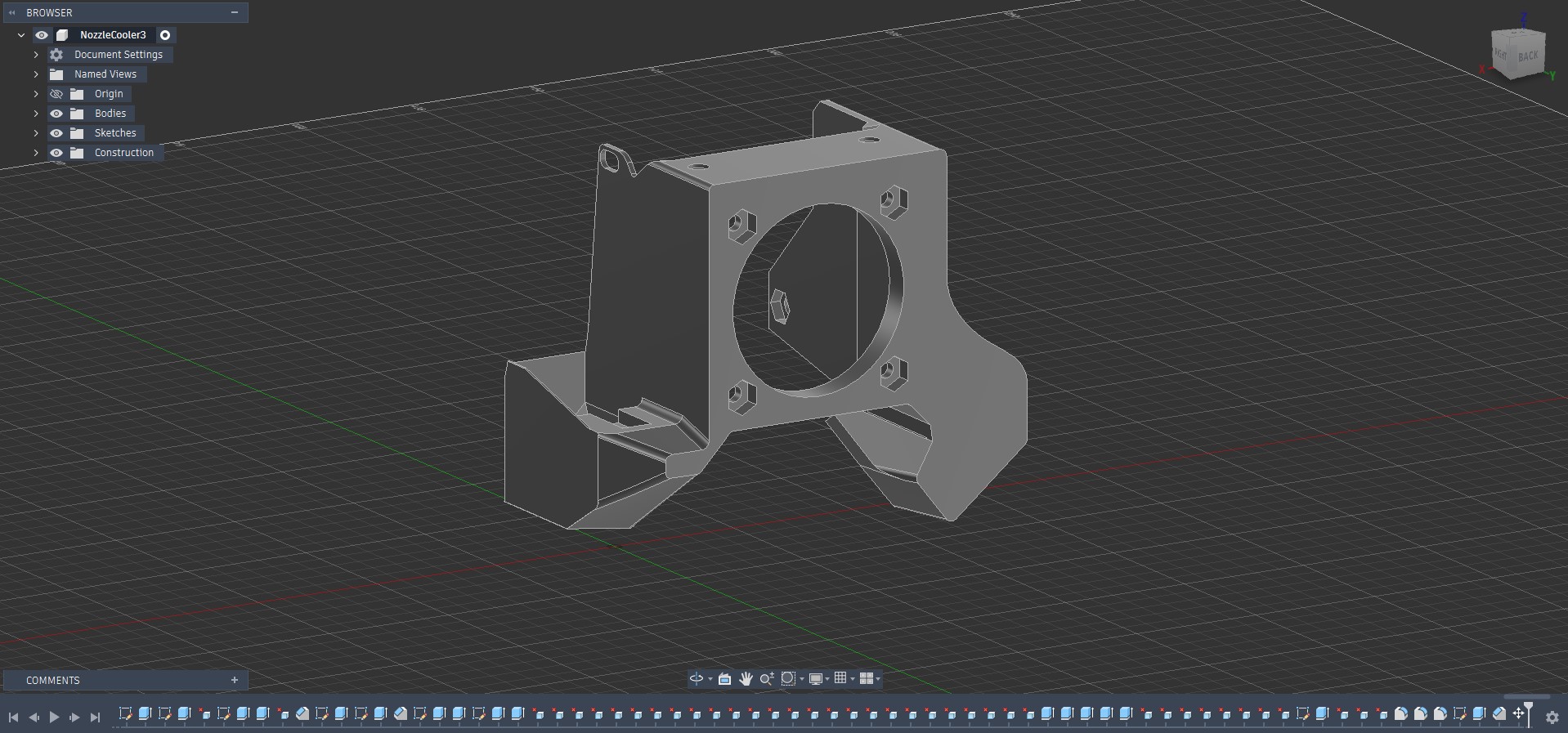Expand Named Views node
The image size is (1568, 733).
point(36,74)
